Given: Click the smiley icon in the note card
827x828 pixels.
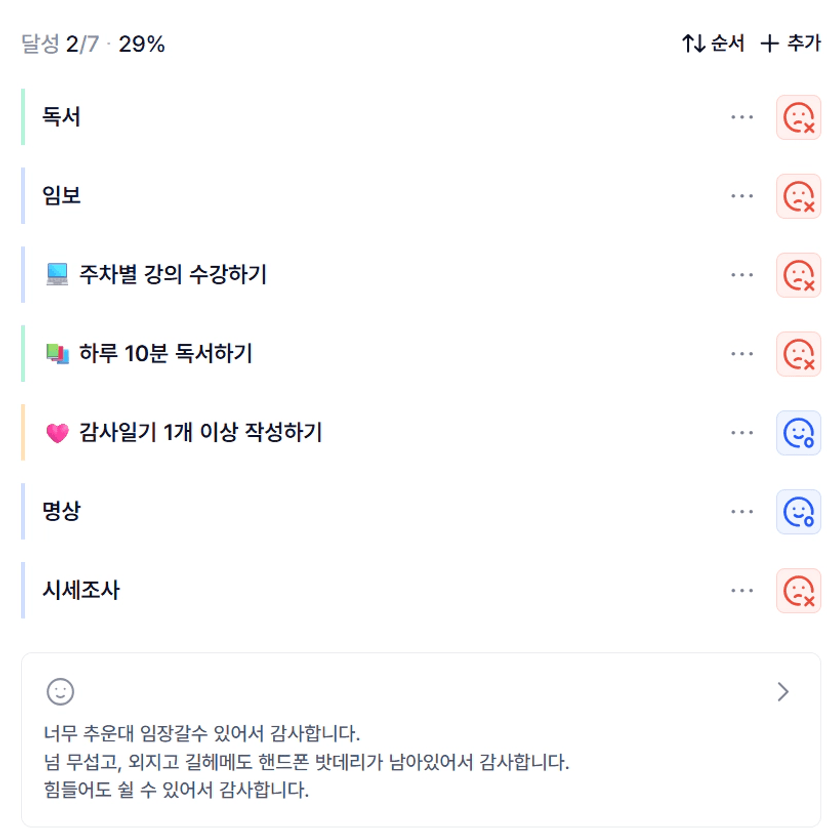Looking at the screenshot, I should pyautogui.click(x=60, y=691).
